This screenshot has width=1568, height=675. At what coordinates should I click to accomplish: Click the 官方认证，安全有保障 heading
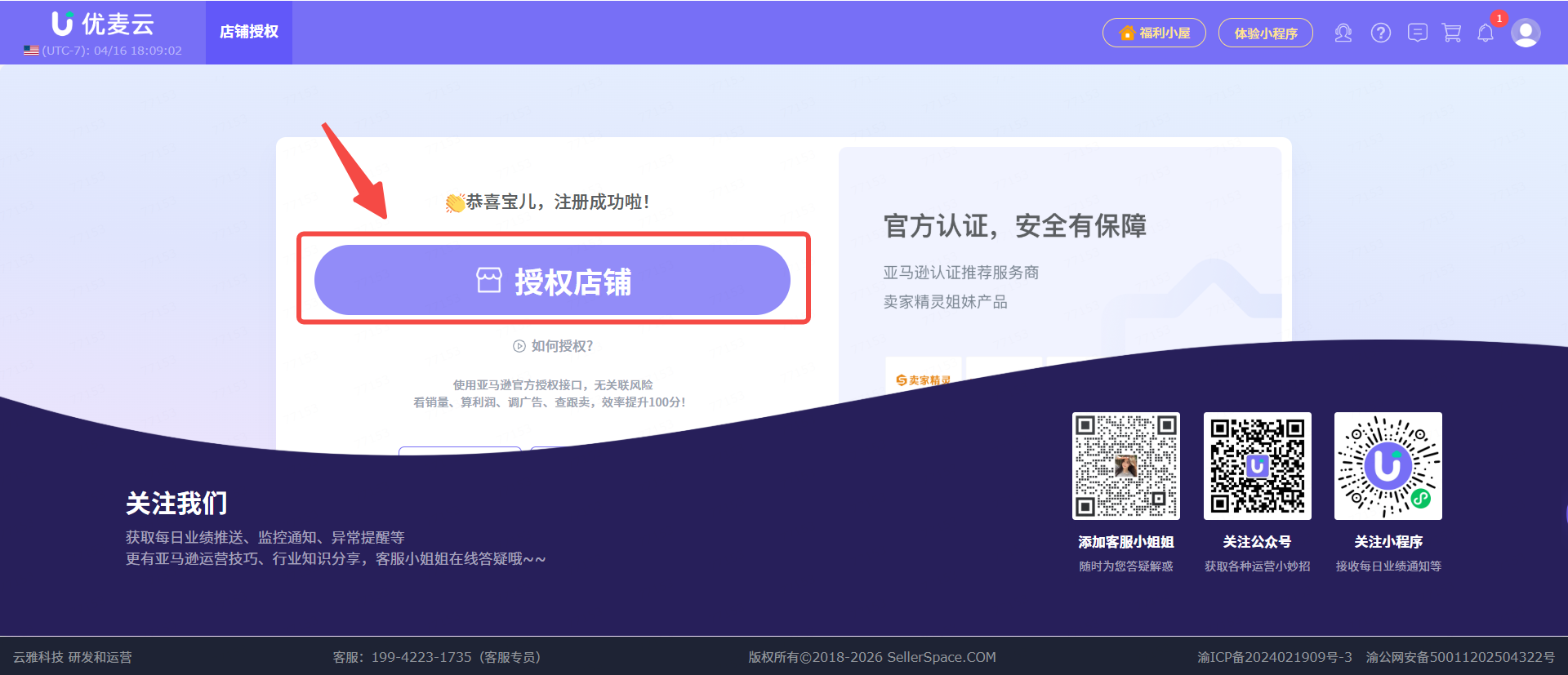(x=1015, y=226)
